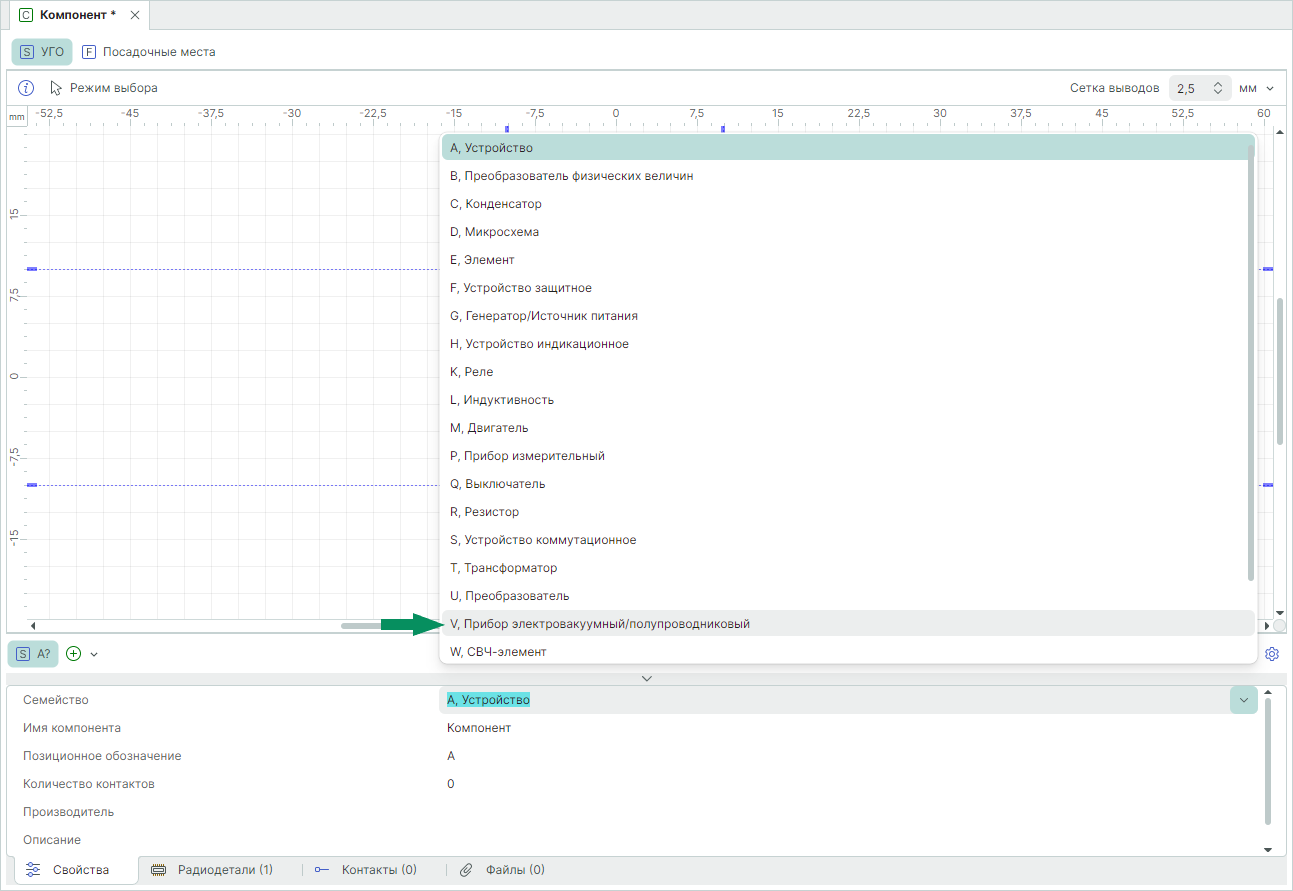
Task: Click the Имя компонента value field
Action: point(479,728)
